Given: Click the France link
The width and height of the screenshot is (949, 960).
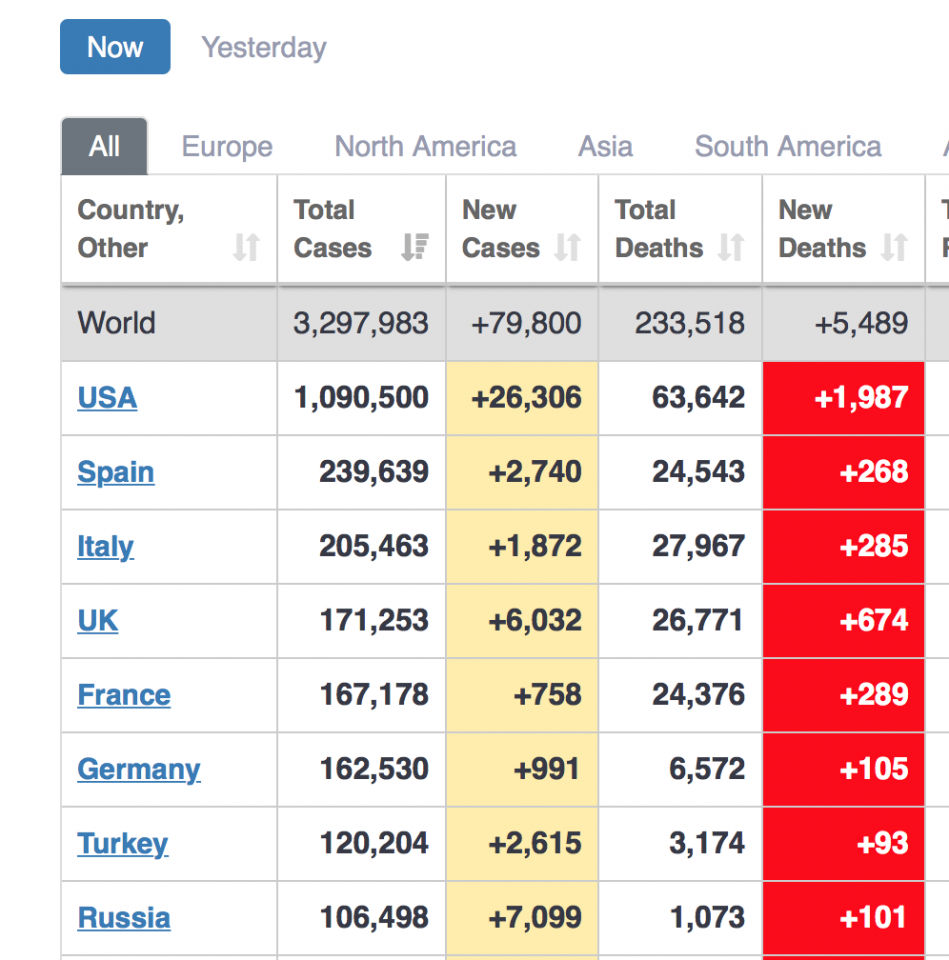Looking at the screenshot, I should click(124, 695).
